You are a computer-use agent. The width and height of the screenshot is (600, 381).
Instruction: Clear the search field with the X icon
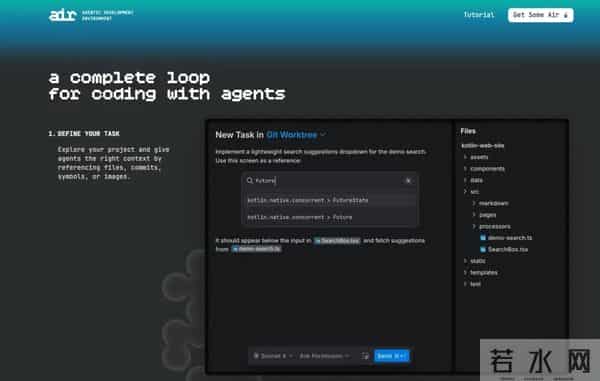(x=408, y=181)
